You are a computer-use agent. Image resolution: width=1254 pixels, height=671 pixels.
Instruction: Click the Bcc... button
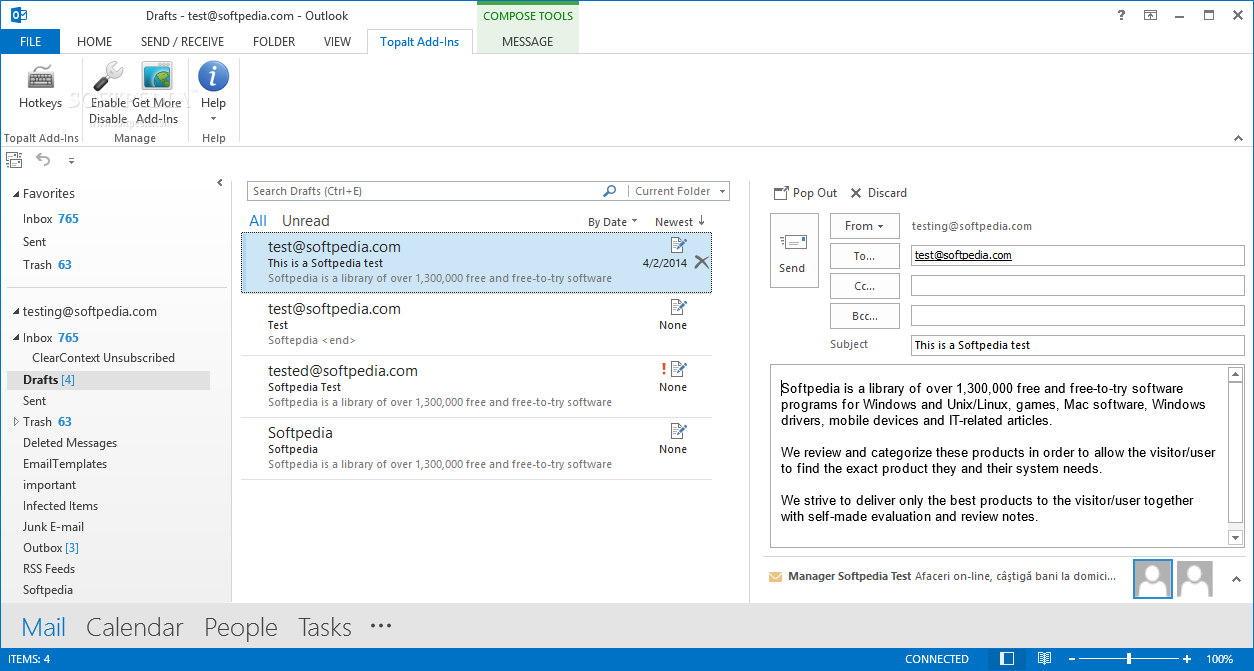pos(864,316)
